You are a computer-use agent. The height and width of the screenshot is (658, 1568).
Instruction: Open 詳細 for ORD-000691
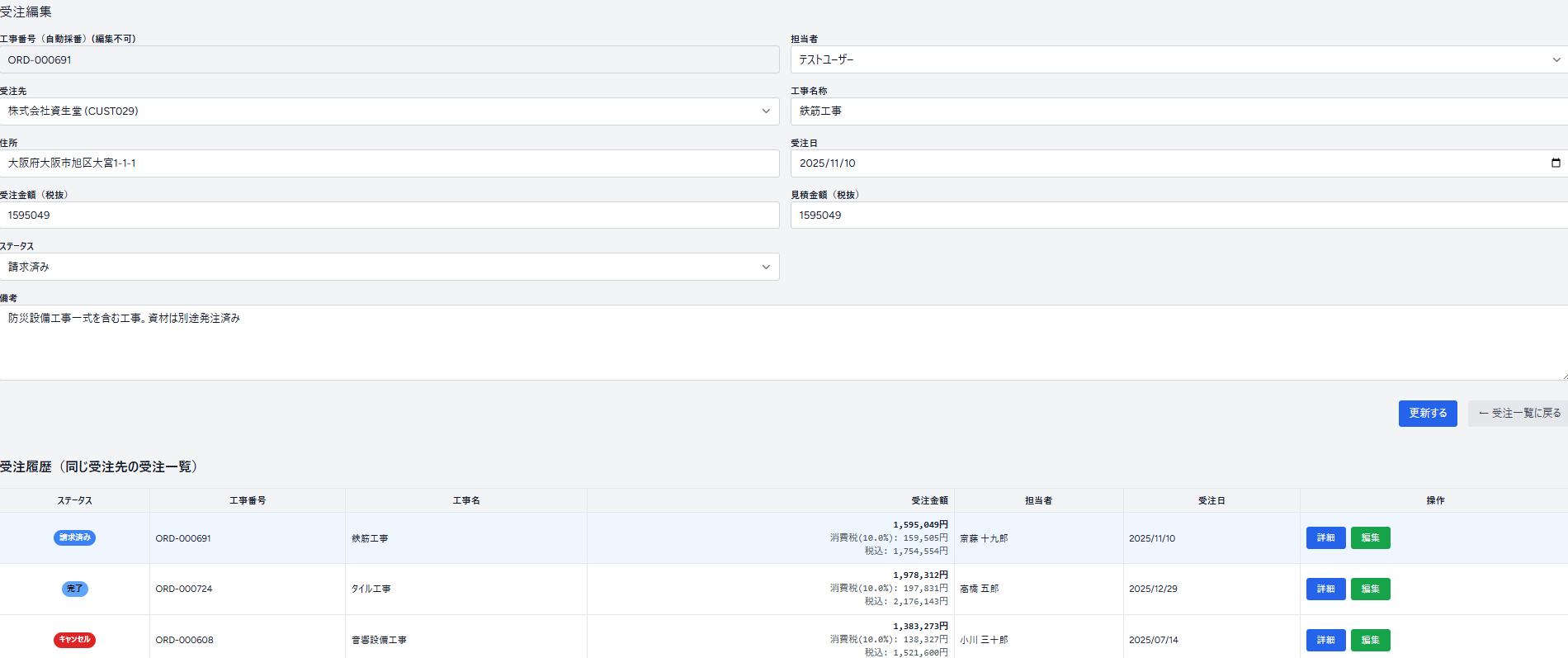pyautogui.click(x=1326, y=537)
